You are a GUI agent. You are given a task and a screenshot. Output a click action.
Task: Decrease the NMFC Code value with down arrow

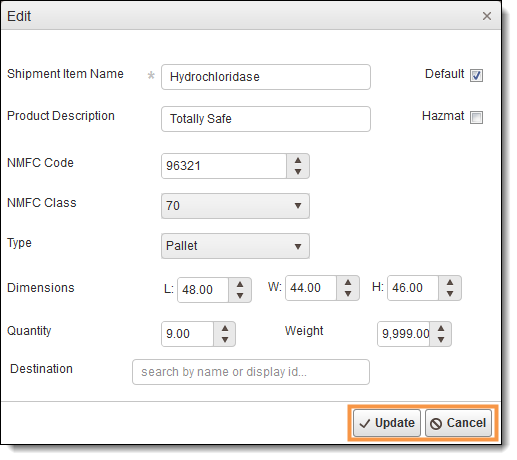click(298, 171)
